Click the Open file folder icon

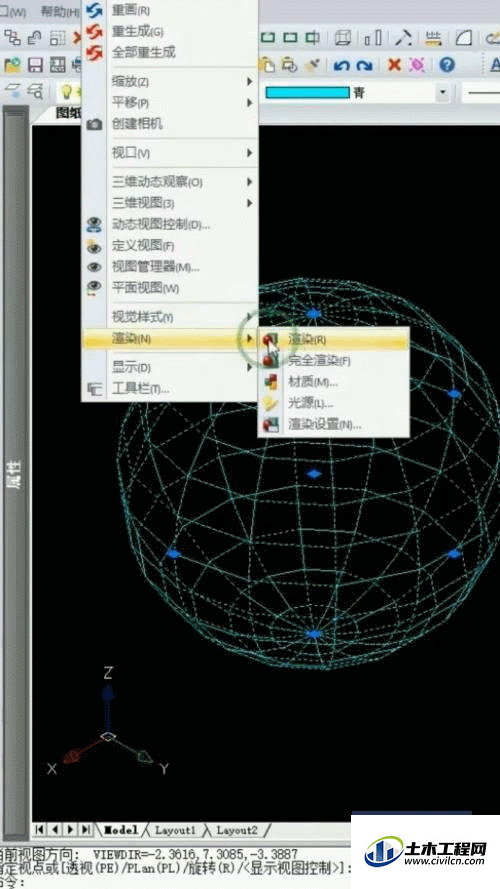pos(12,65)
